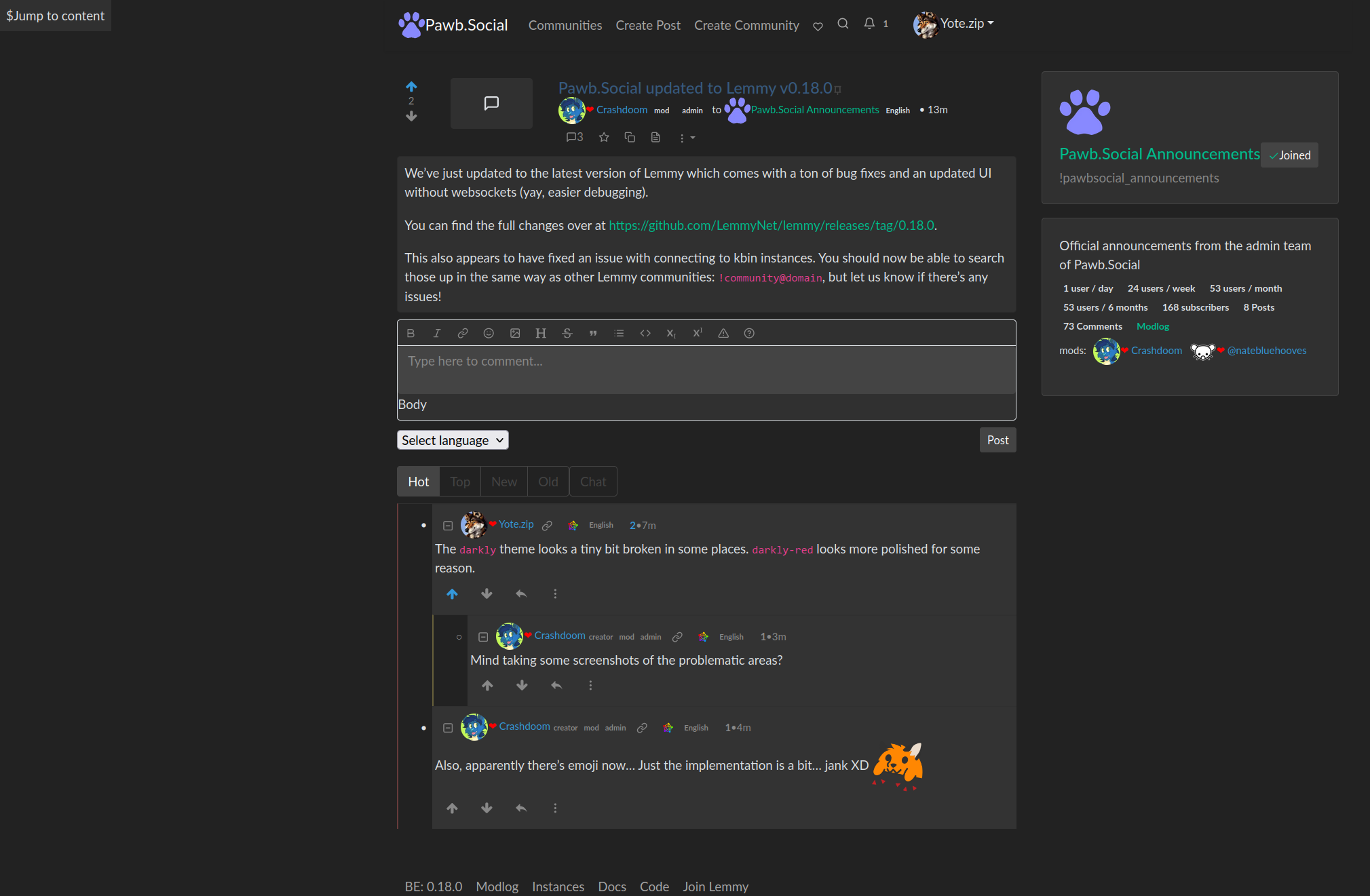Click the Post button

coord(997,440)
